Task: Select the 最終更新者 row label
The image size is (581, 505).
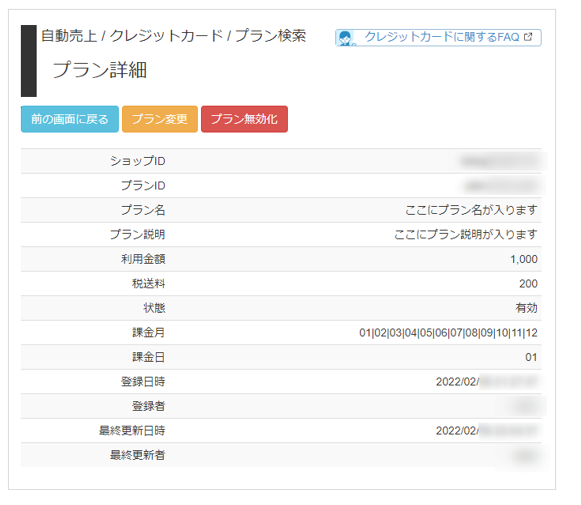Action: [137, 455]
